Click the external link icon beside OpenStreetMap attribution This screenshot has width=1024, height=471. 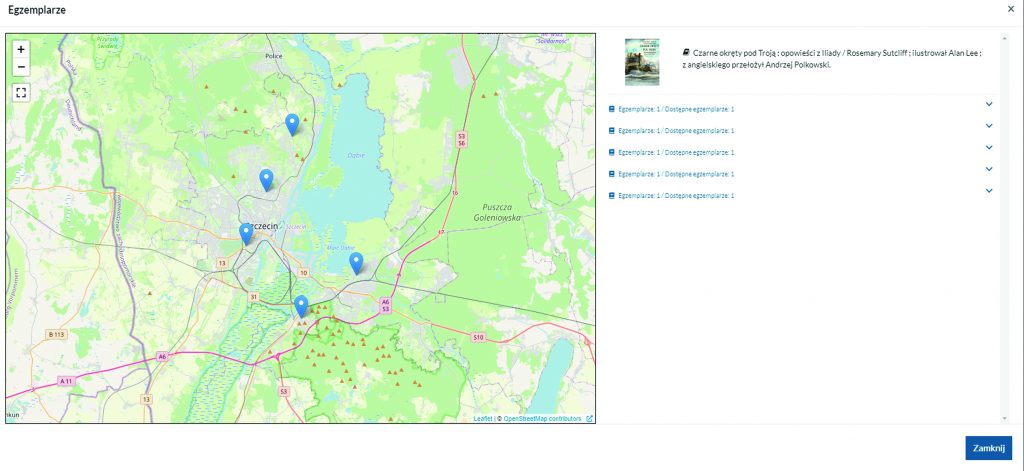589,418
